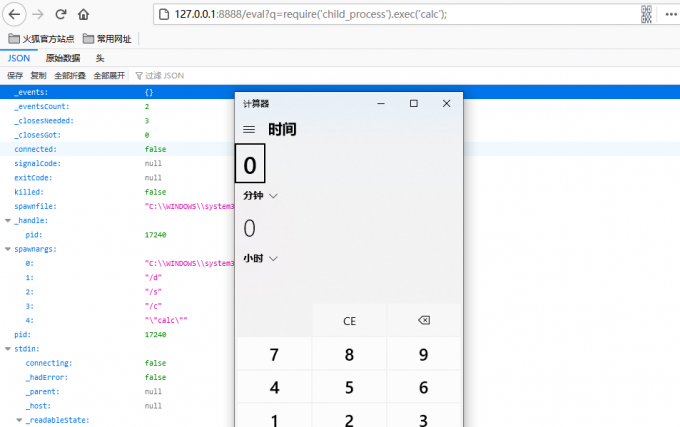Open the 火狐官方站点 bookmark folder
Screen dimensions: 680x427
[41, 39]
